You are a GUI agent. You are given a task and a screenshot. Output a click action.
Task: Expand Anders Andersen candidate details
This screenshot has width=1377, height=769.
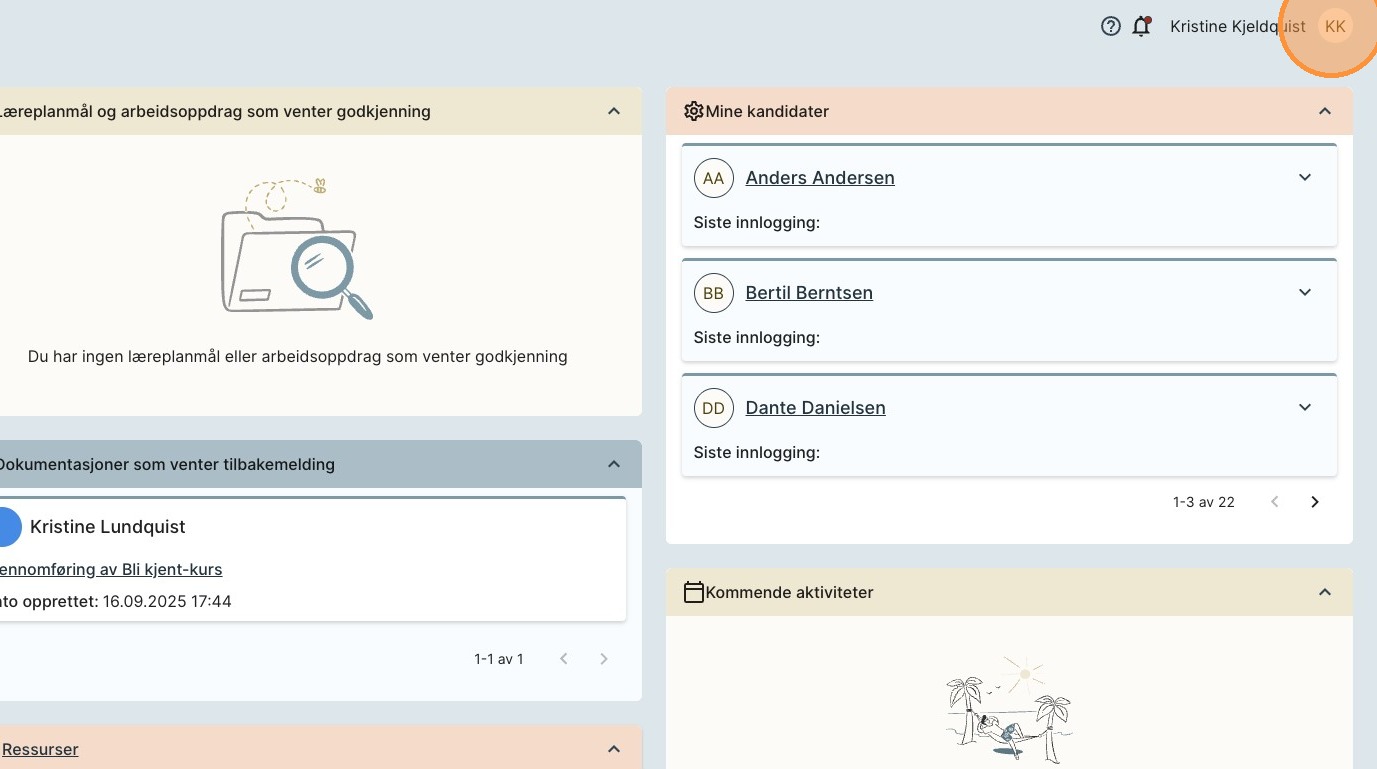1304,178
